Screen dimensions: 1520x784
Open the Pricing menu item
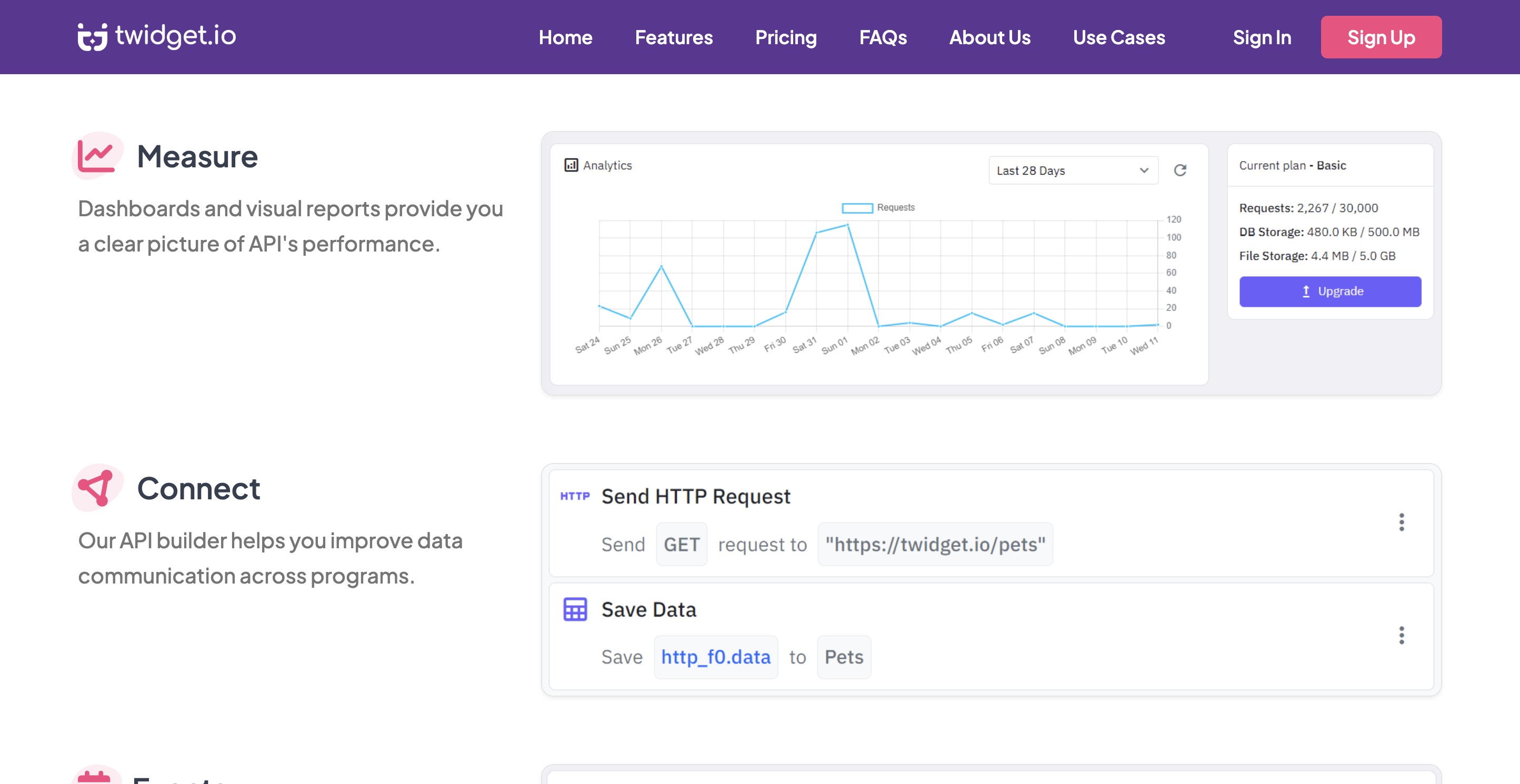point(785,37)
